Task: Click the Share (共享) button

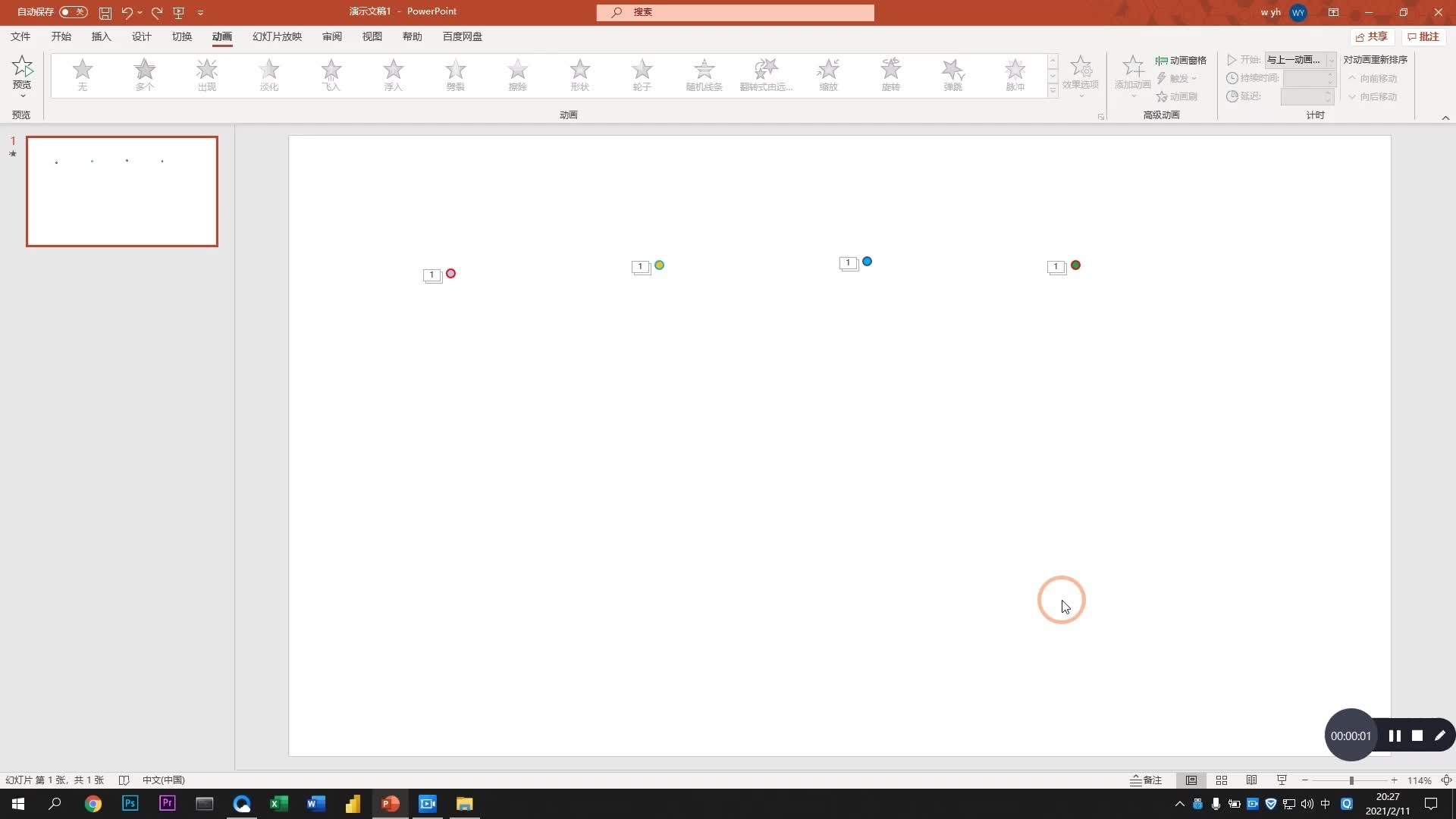Action: [1371, 36]
